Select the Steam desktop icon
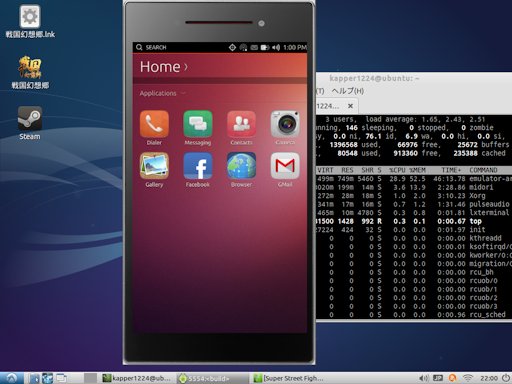512x384 pixels. (x=30, y=123)
